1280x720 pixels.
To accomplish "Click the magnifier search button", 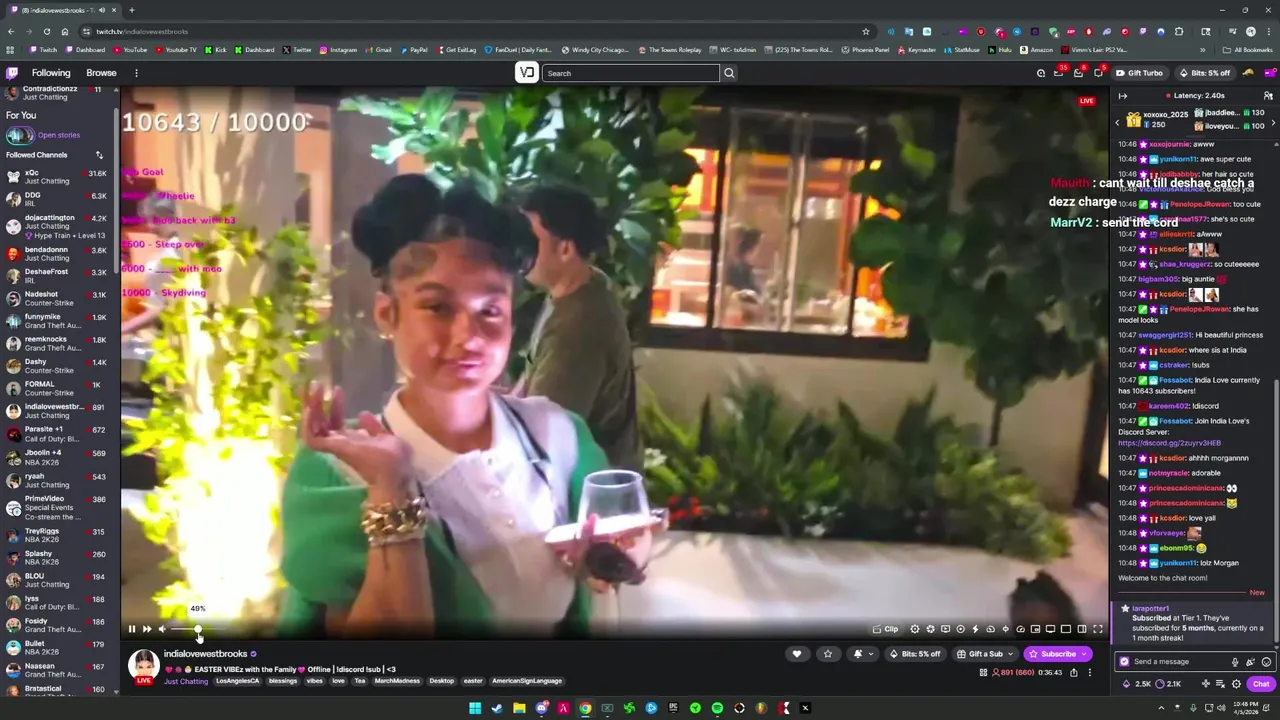I will click(x=729, y=73).
